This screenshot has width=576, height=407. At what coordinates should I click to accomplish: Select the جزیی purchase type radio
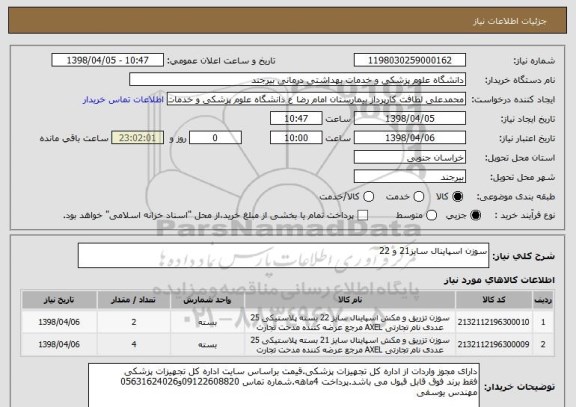coord(475,216)
